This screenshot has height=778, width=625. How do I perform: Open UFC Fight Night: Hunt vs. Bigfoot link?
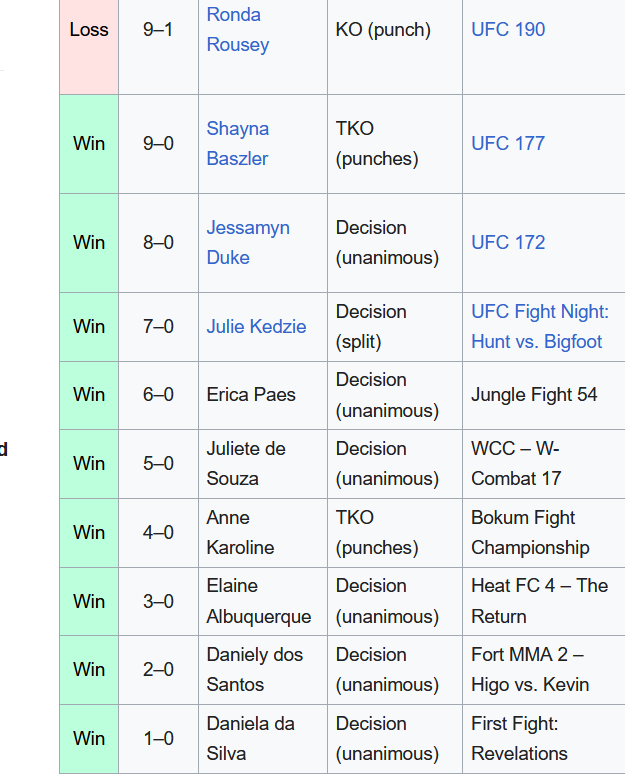[540, 326]
